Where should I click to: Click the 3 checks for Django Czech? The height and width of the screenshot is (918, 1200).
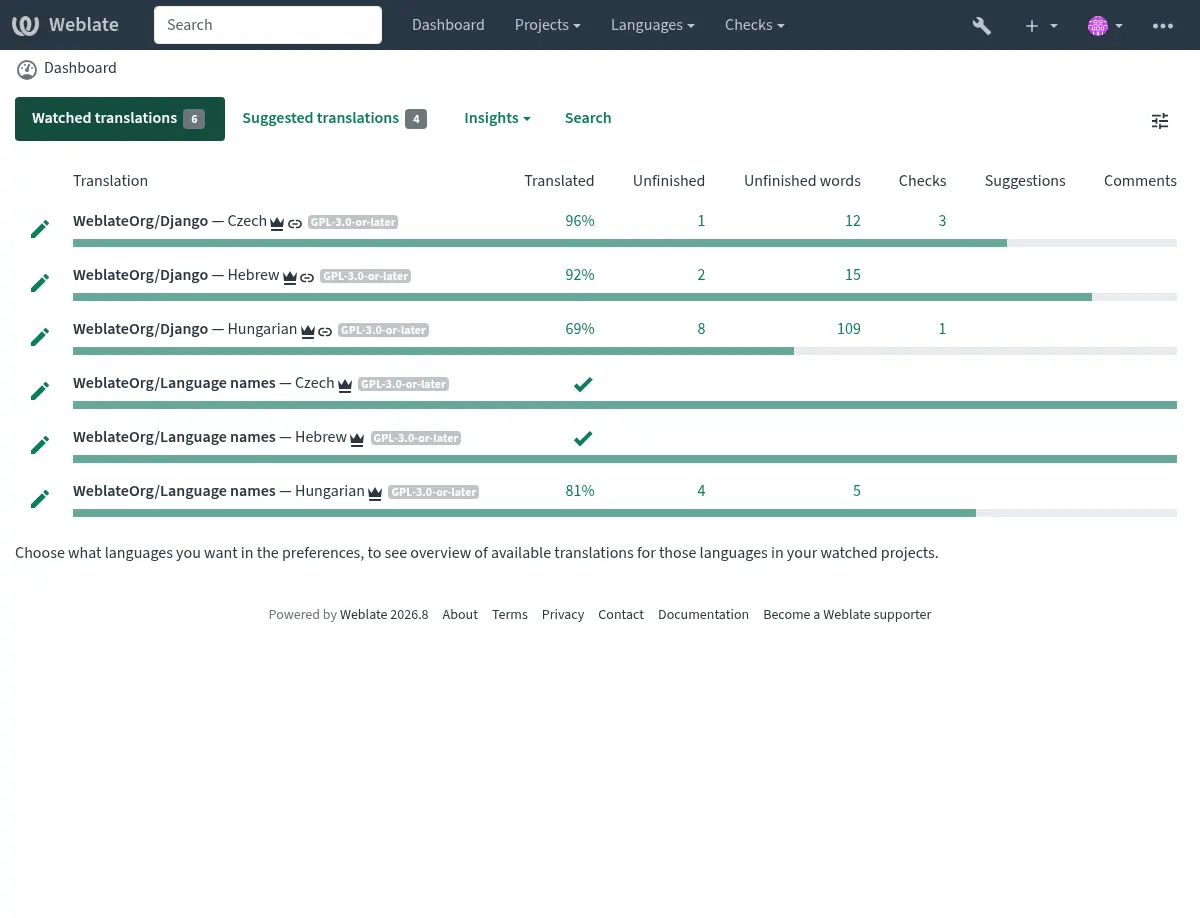(942, 221)
